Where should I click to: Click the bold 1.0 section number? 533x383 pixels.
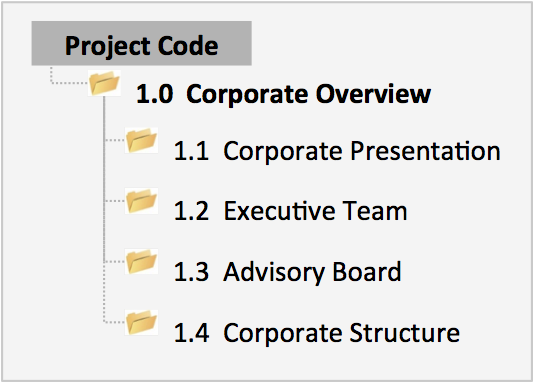[155, 94]
